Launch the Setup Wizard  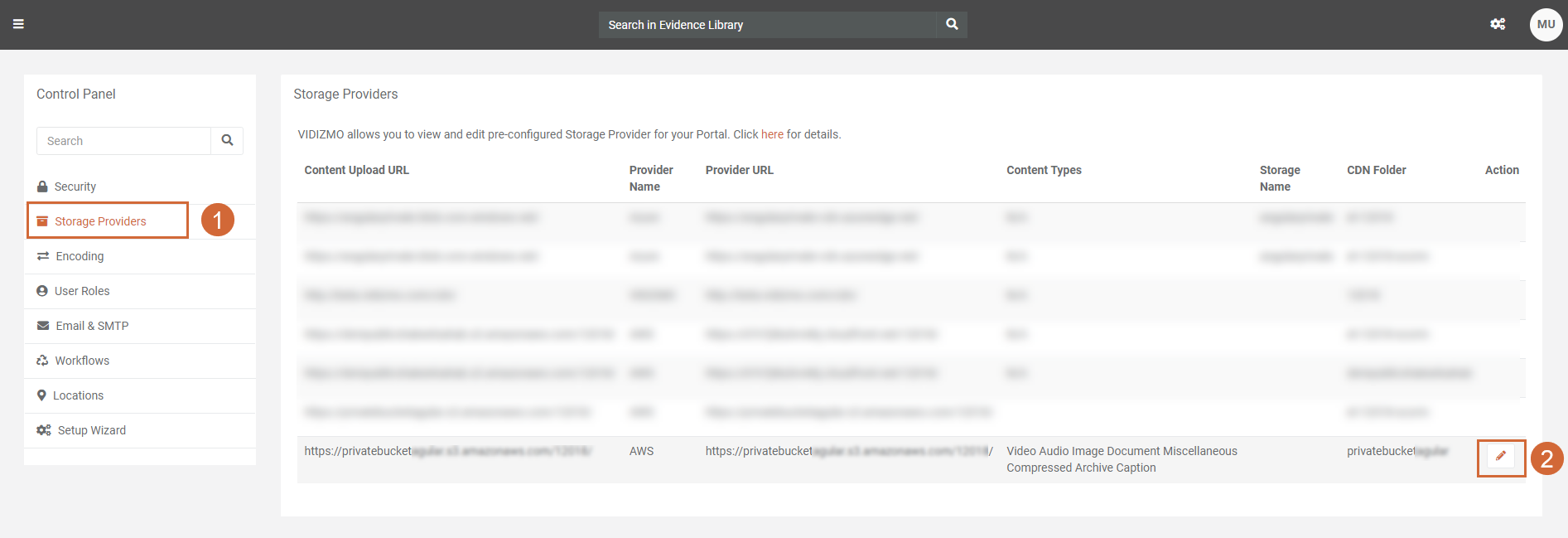[91, 430]
